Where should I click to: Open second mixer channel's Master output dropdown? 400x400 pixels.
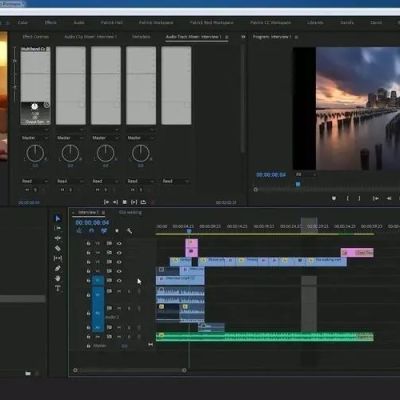70,138
